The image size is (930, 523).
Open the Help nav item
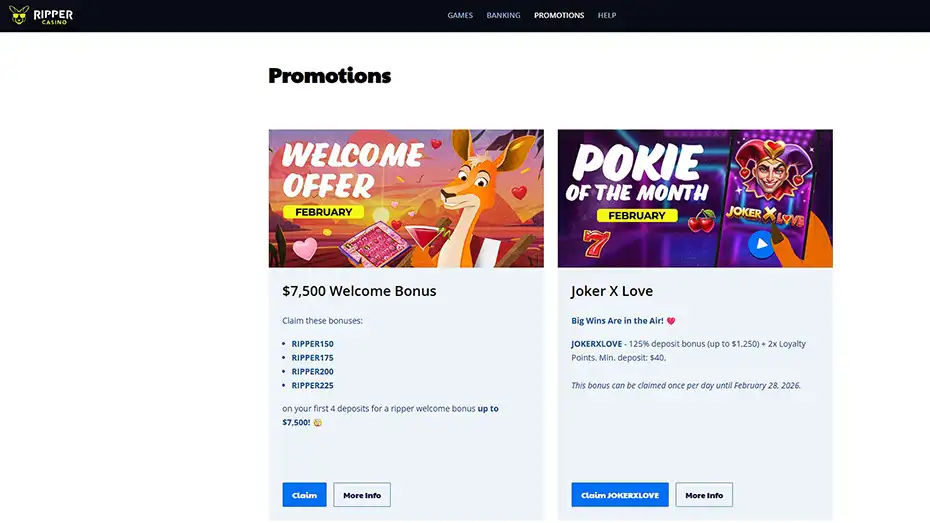[x=607, y=15]
